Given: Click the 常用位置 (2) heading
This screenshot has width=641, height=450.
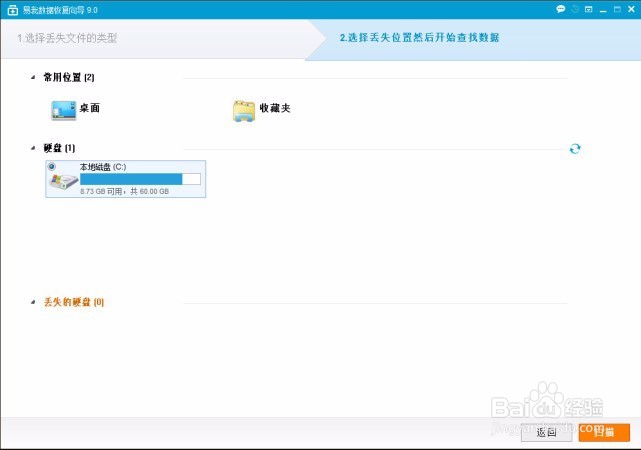Looking at the screenshot, I should (69, 77).
